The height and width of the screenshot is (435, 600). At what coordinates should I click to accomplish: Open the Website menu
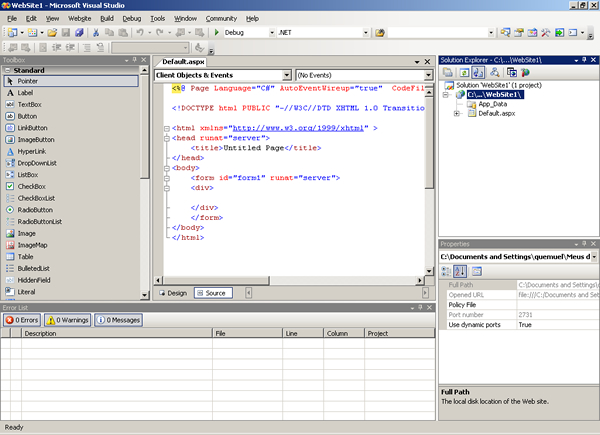(x=80, y=18)
